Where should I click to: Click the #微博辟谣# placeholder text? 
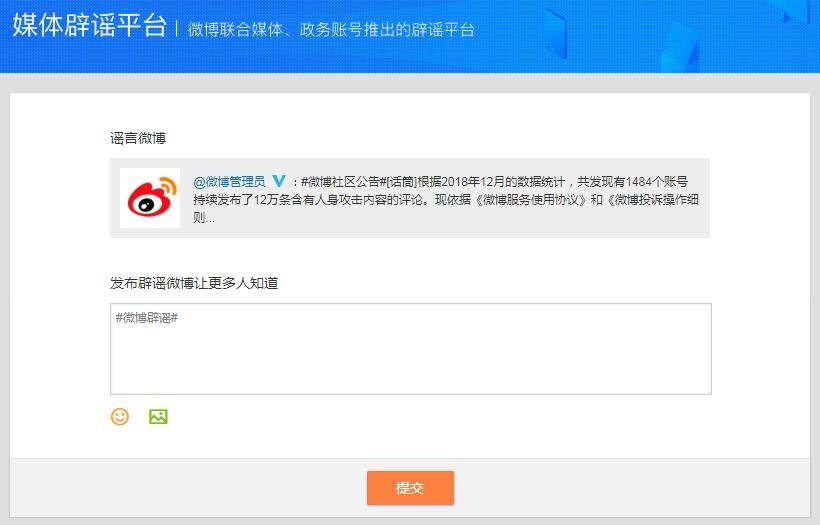tap(146, 318)
